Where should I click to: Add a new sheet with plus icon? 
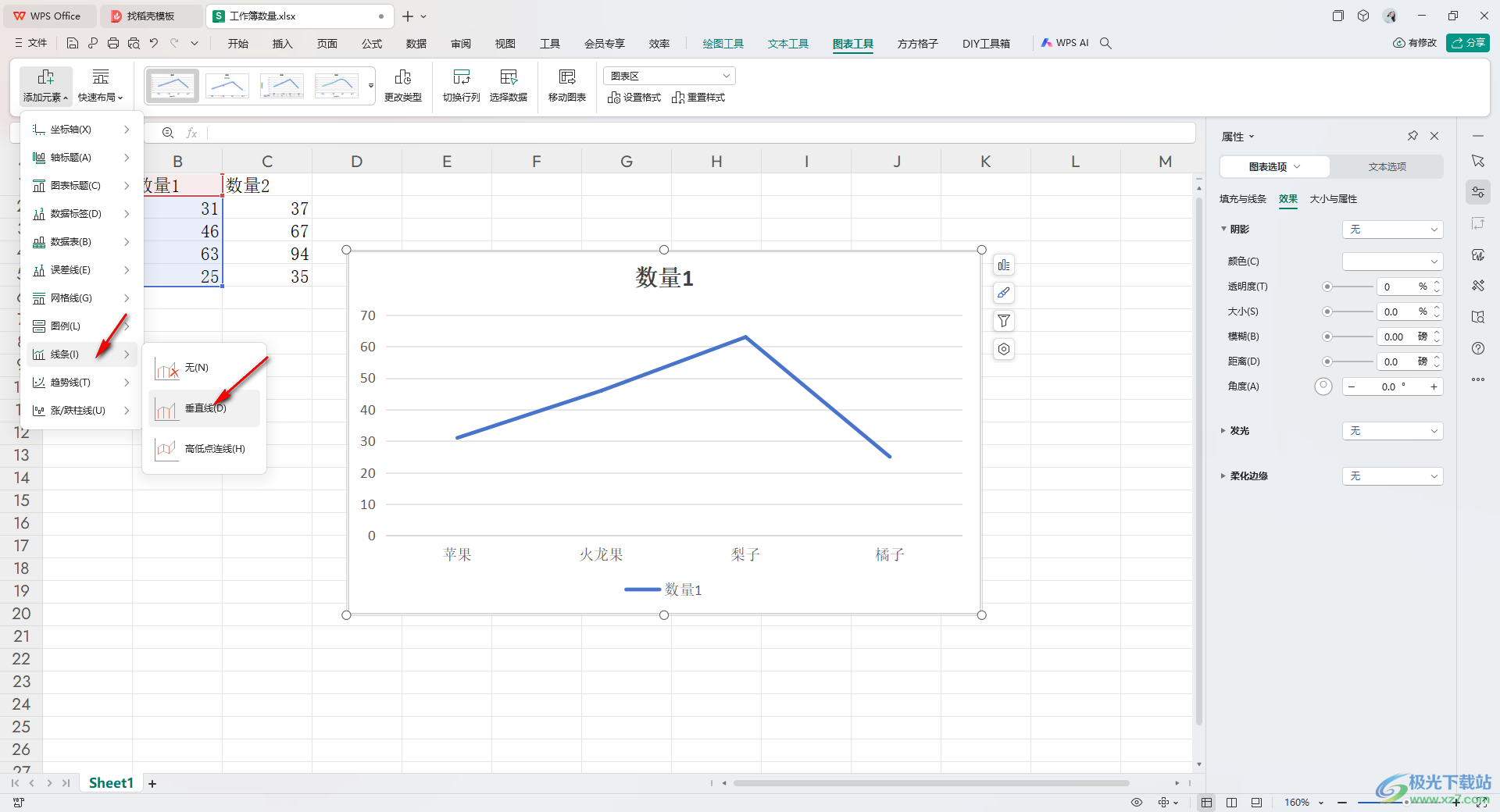pyautogui.click(x=152, y=783)
